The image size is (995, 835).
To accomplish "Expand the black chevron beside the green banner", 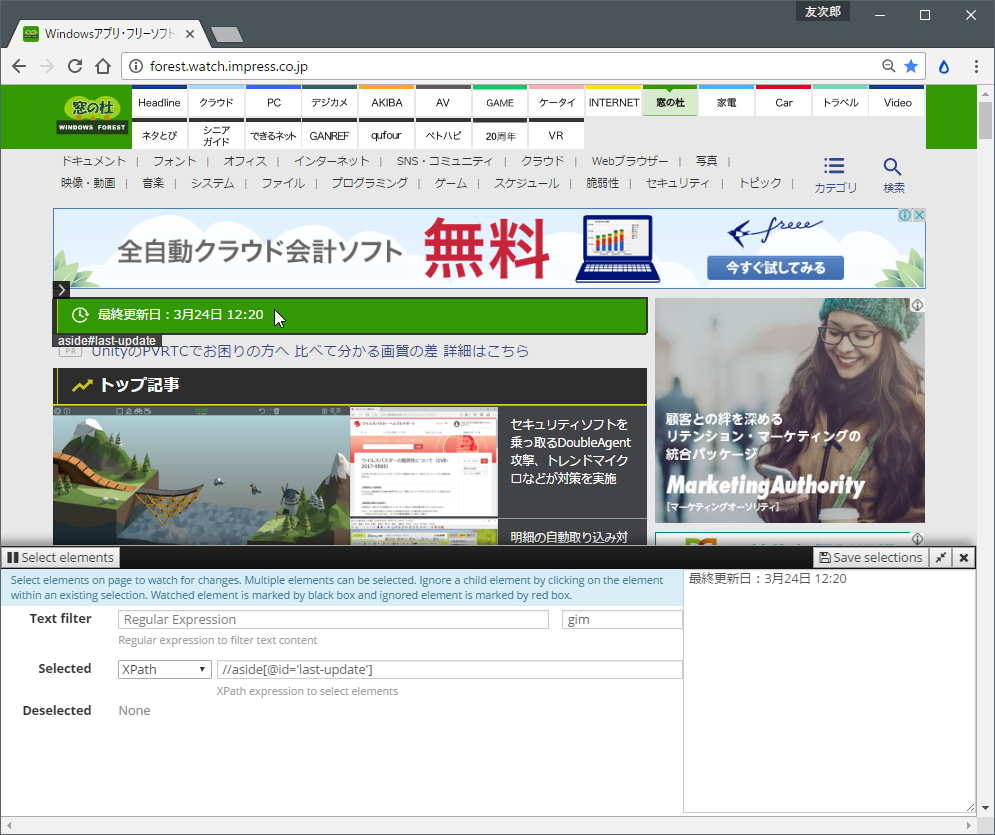I will [61, 289].
